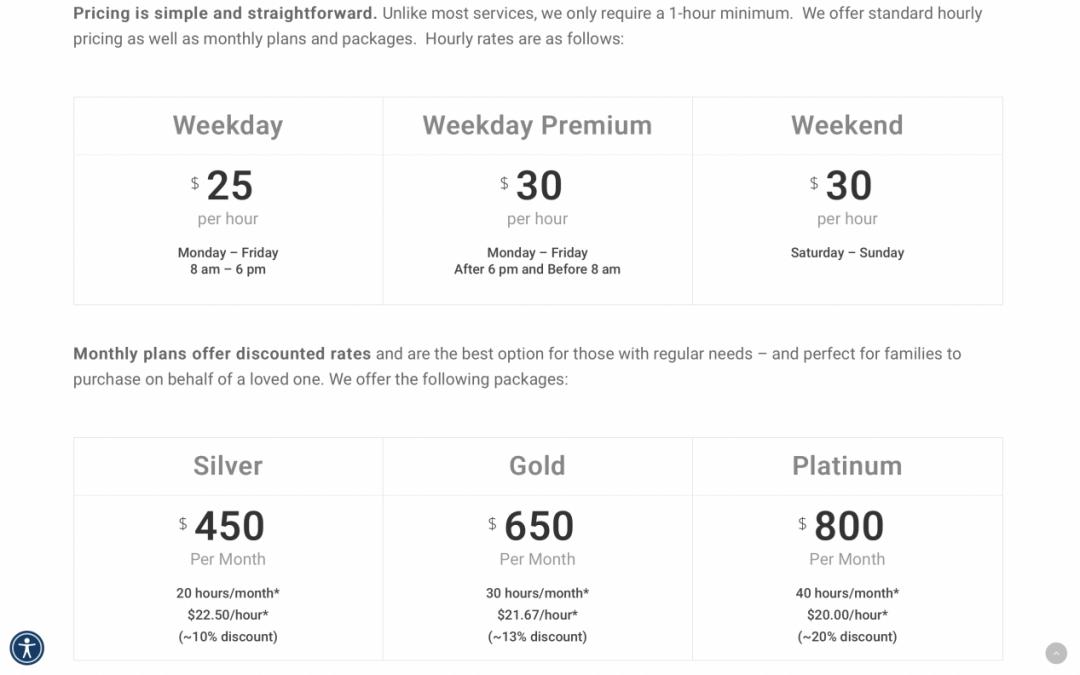Click the Saturday – Sunday text
The width and height of the screenshot is (1080, 675).
pyautogui.click(x=847, y=253)
